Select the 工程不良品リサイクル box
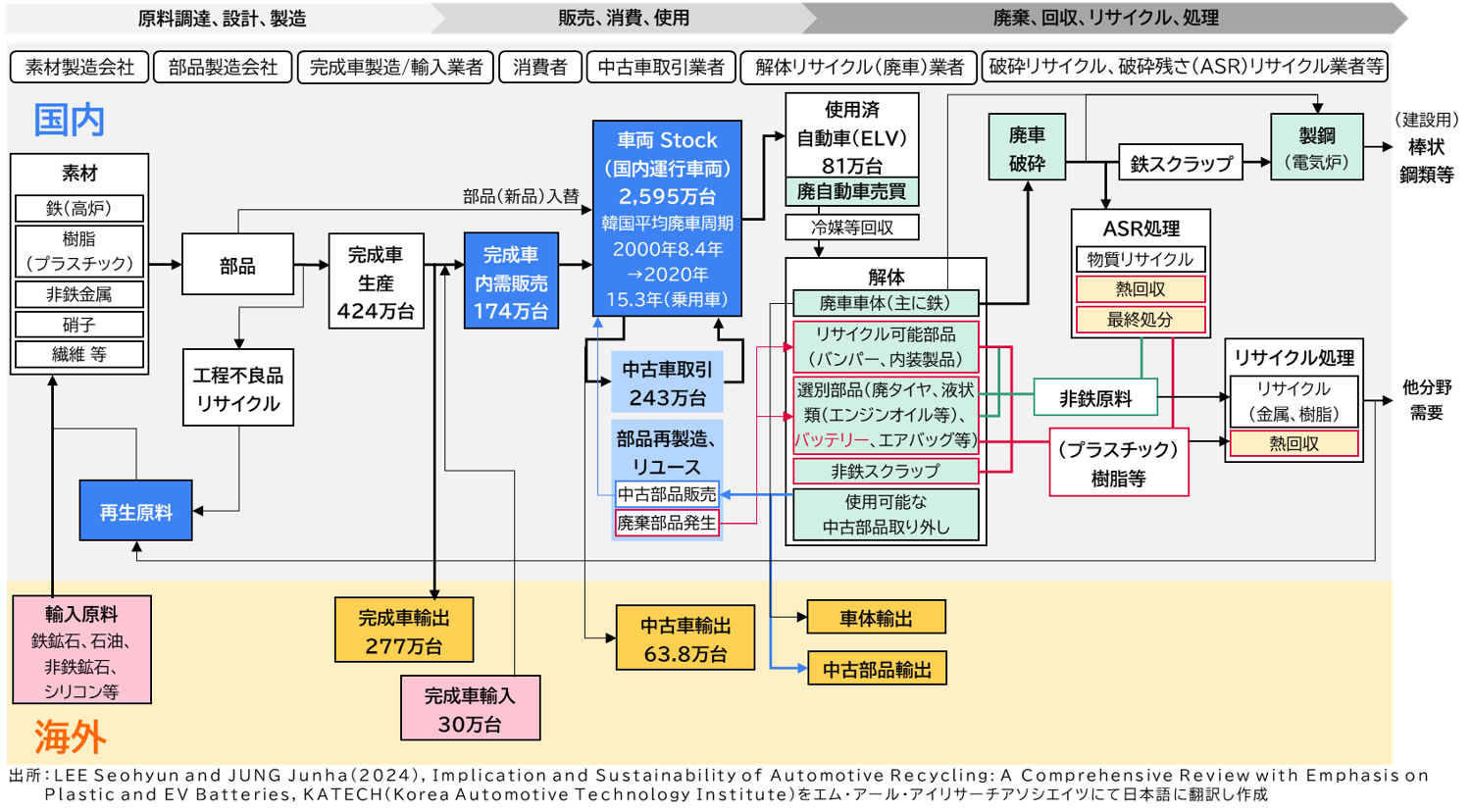1471x812 pixels. pyautogui.click(x=238, y=388)
